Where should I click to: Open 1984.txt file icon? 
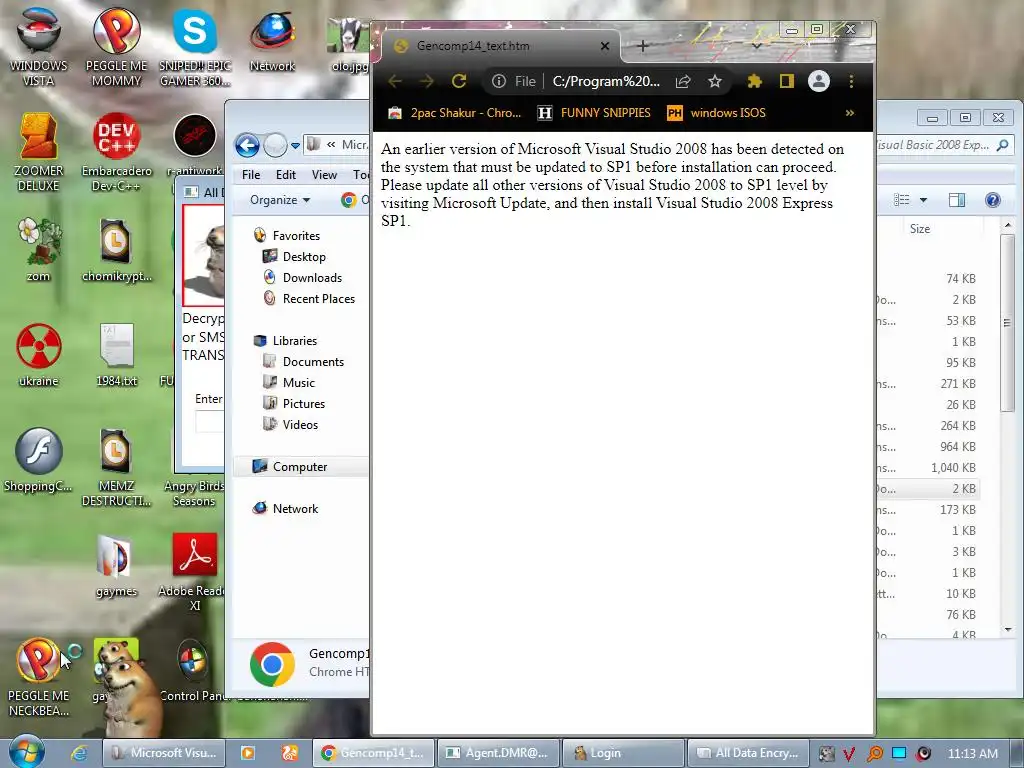[116, 354]
